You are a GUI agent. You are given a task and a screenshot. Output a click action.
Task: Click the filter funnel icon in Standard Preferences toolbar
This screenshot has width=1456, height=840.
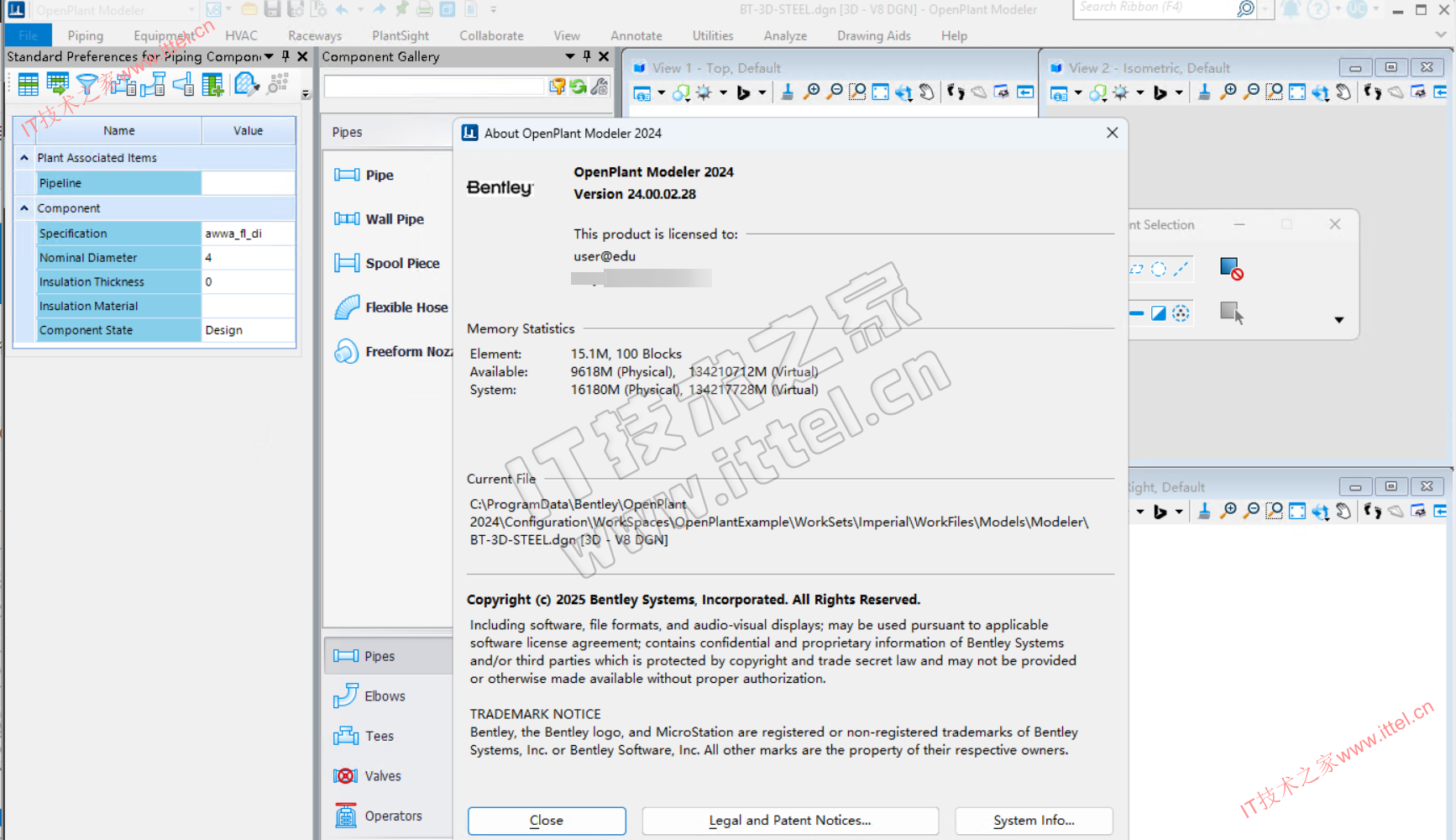(x=86, y=85)
